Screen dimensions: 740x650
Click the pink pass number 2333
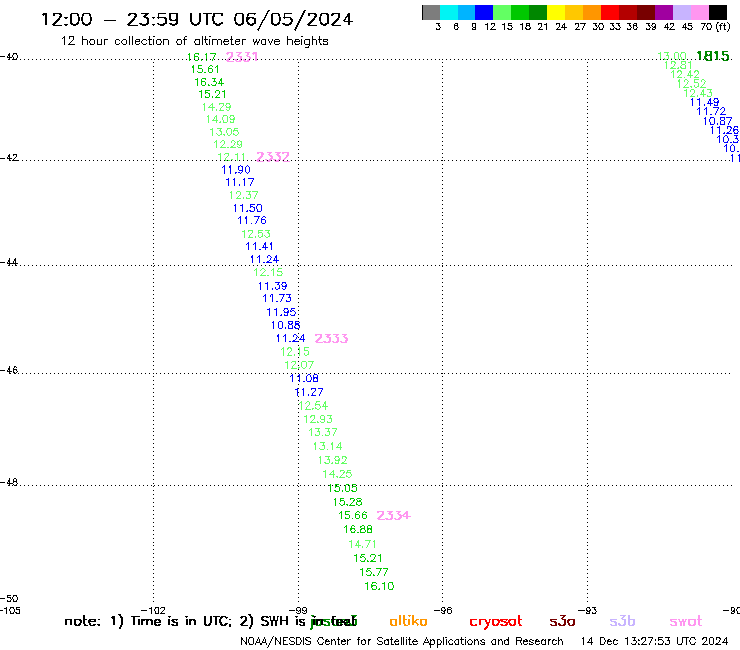tap(331, 338)
